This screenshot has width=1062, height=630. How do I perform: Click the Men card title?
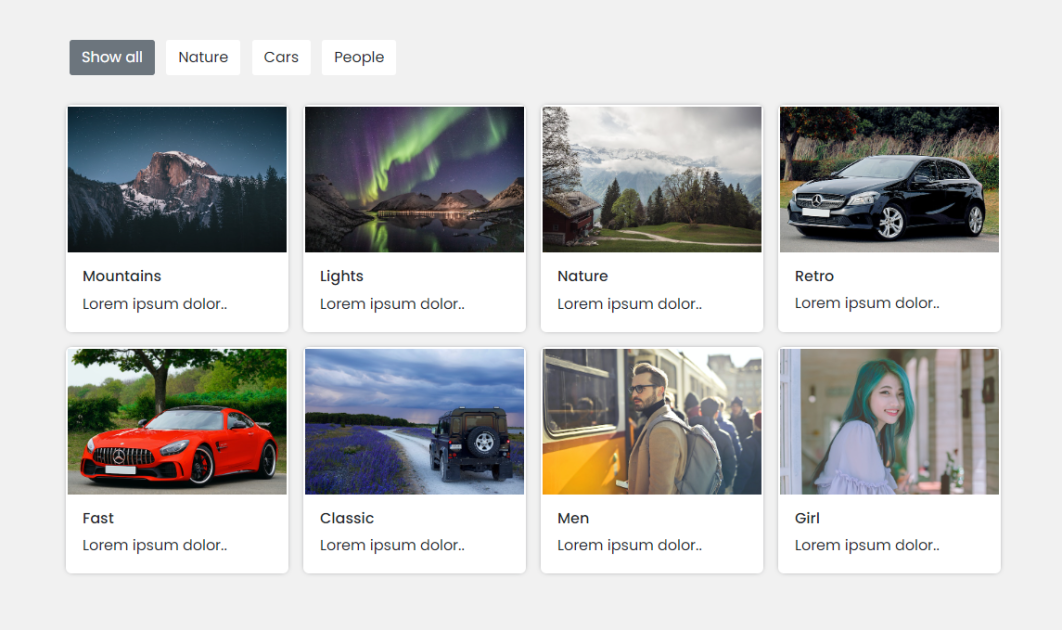573,518
